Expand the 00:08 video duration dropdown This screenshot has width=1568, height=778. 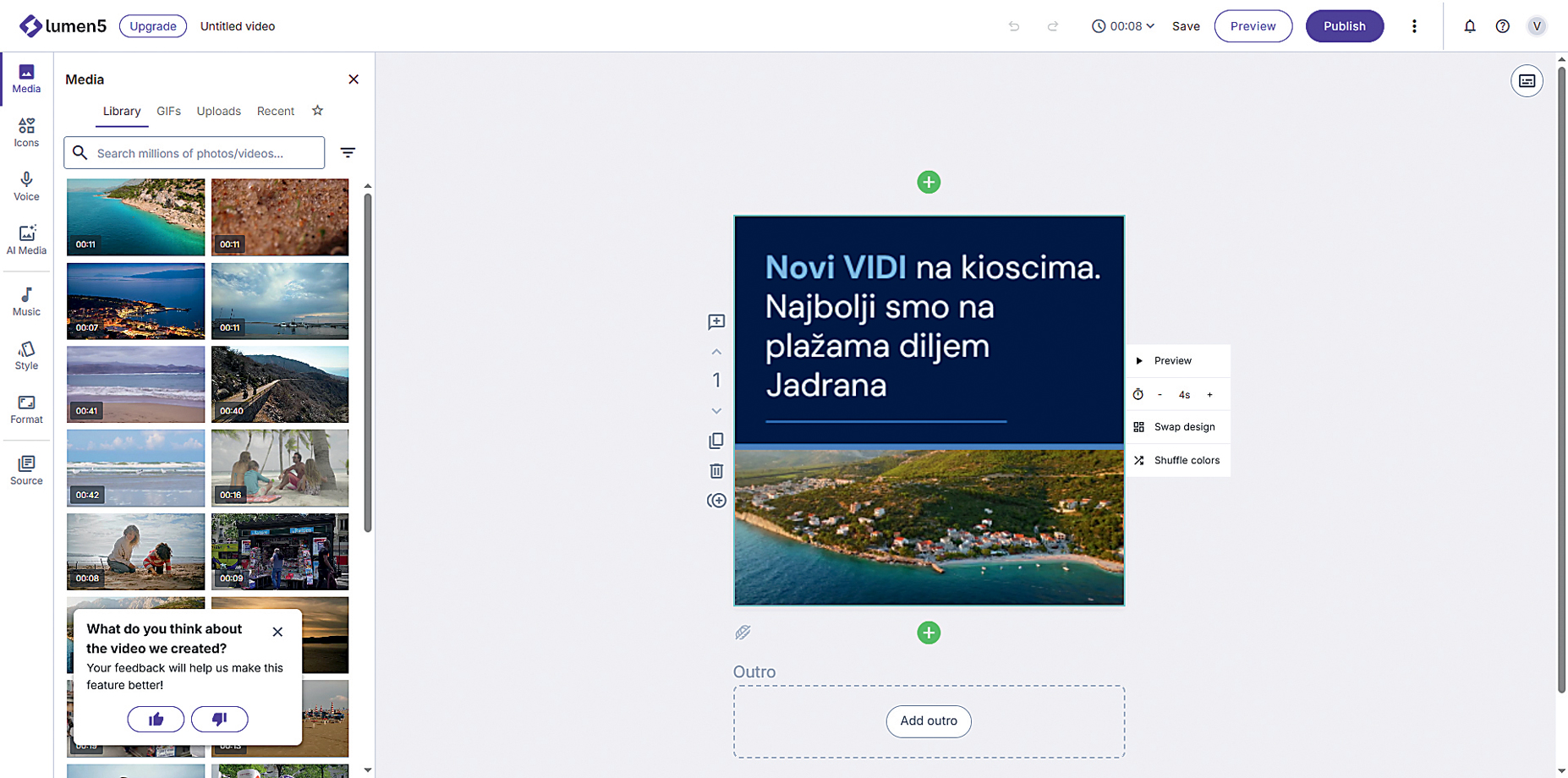tap(1122, 26)
